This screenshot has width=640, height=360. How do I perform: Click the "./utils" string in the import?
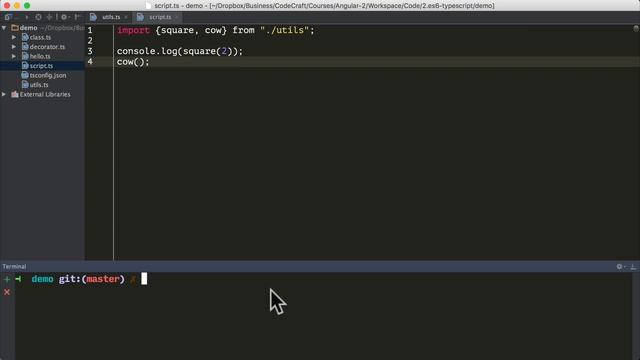pos(284,30)
